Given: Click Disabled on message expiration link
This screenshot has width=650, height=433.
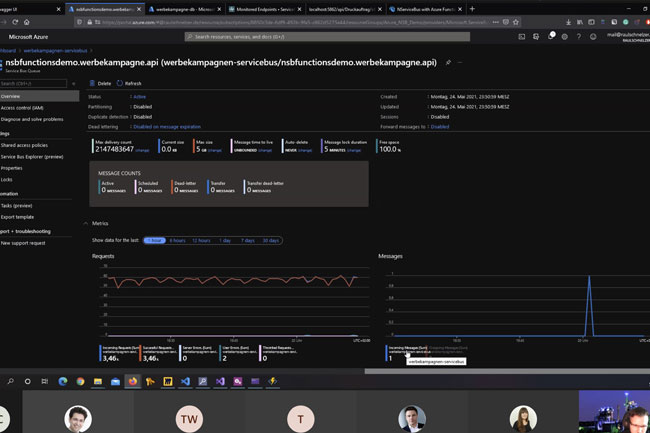Looking at the screenshot, I should tap(167, 127).
